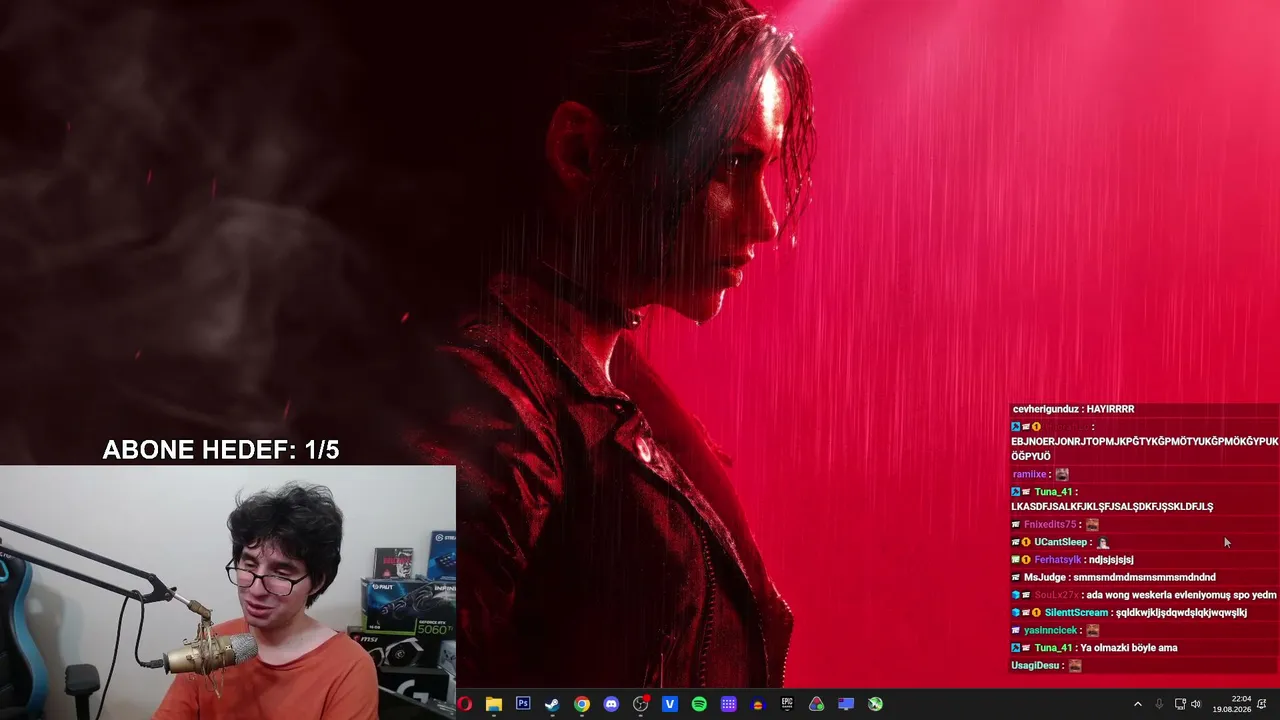Click the chat message "HAYIRRRR"

pyautogui.click(x=1113, y=409)
